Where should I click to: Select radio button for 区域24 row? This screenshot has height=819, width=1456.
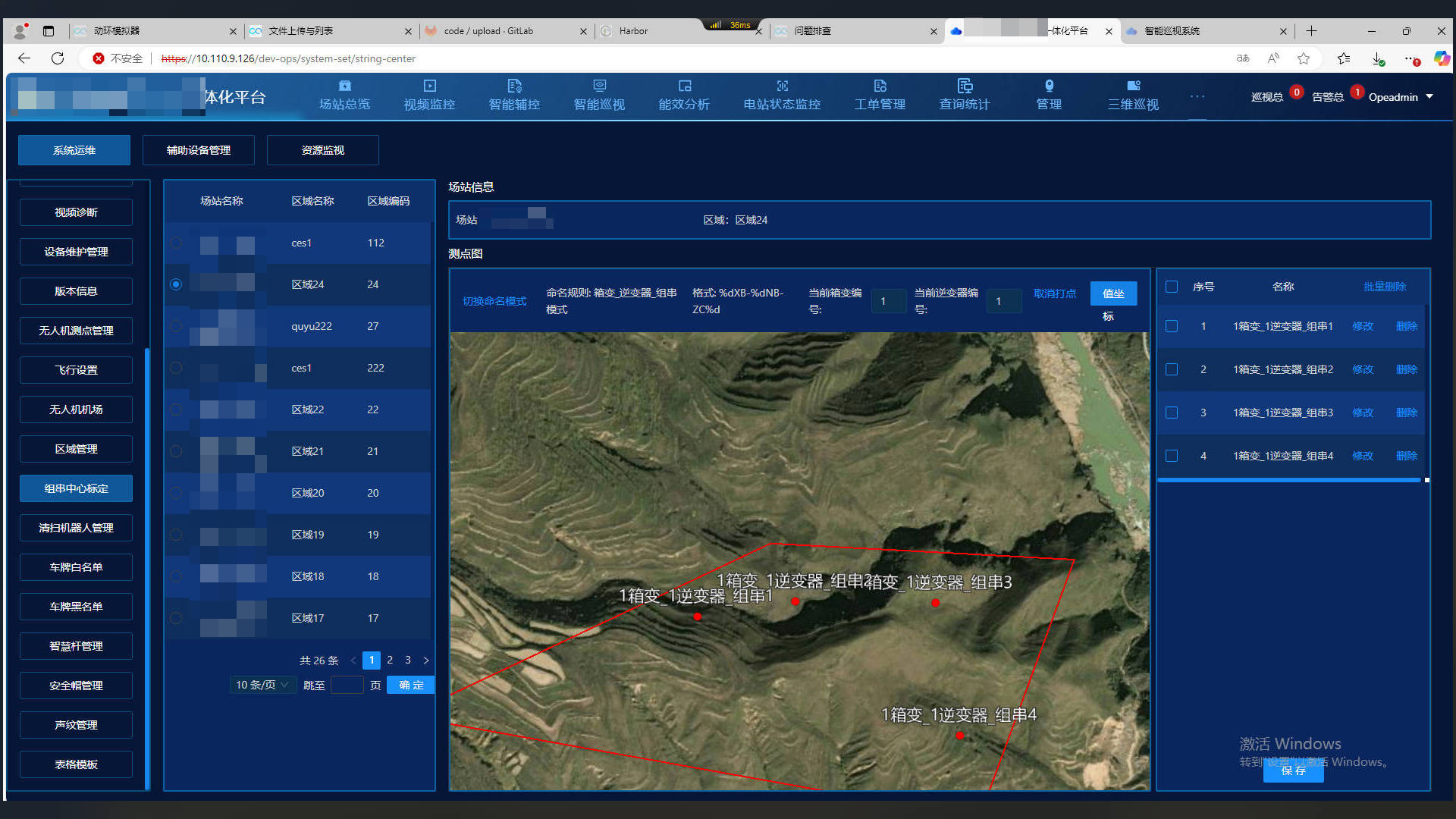pos(176,284)
